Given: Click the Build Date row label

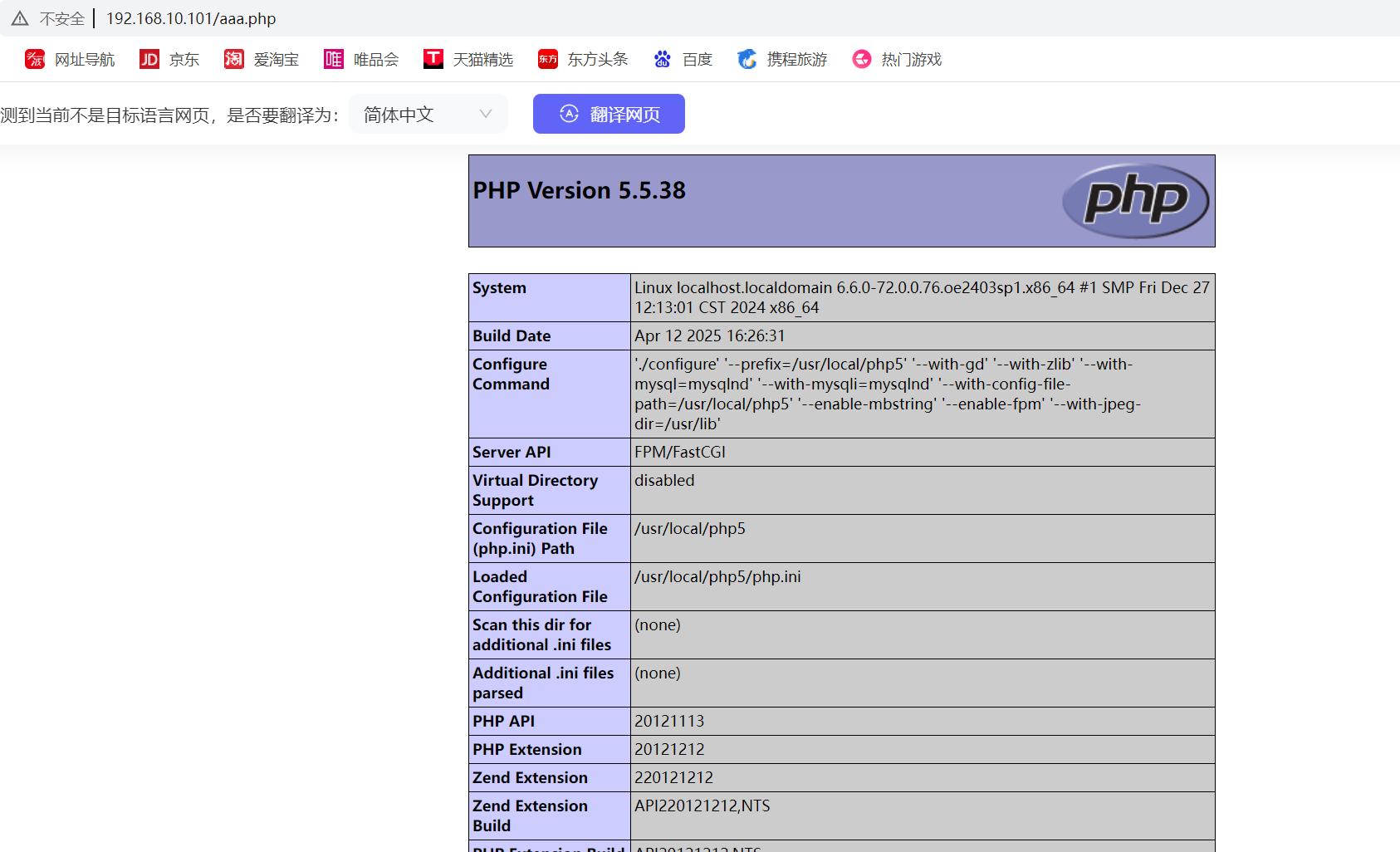Looking at the screenshot, I should pos(512,335).
